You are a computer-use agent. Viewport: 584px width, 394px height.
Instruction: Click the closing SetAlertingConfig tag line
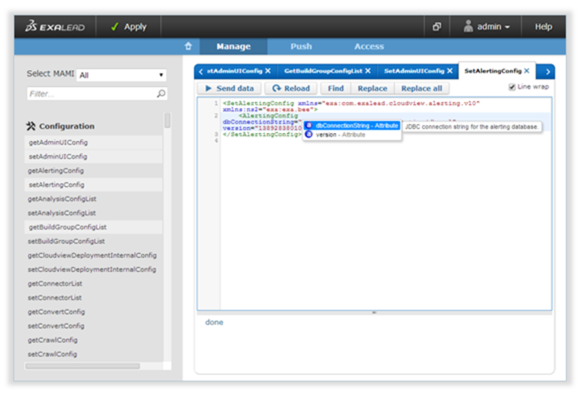262,134
